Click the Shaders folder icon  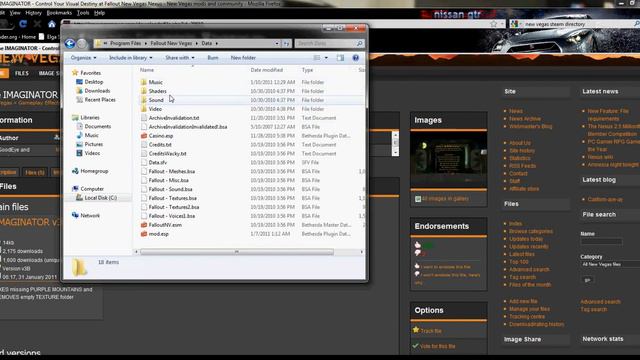[x=144, y=91]
